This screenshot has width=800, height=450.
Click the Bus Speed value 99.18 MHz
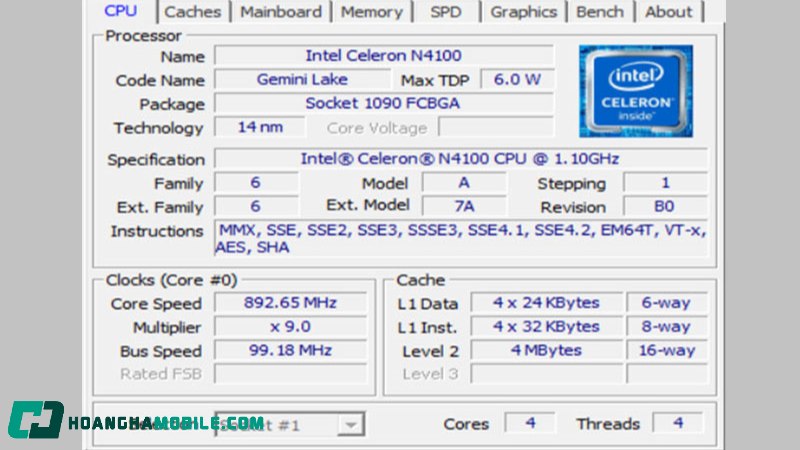[290, 351]
